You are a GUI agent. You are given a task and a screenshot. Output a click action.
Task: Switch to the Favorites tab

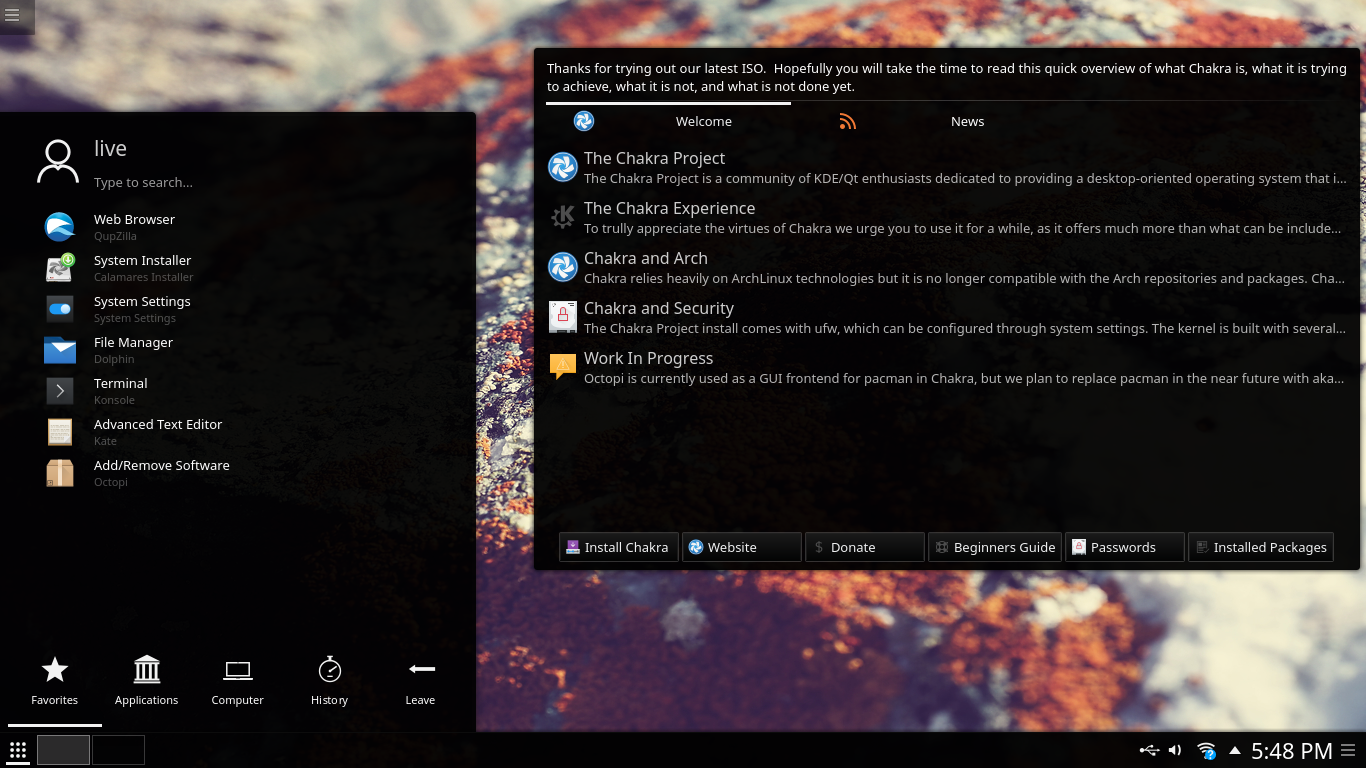point(55,681)
